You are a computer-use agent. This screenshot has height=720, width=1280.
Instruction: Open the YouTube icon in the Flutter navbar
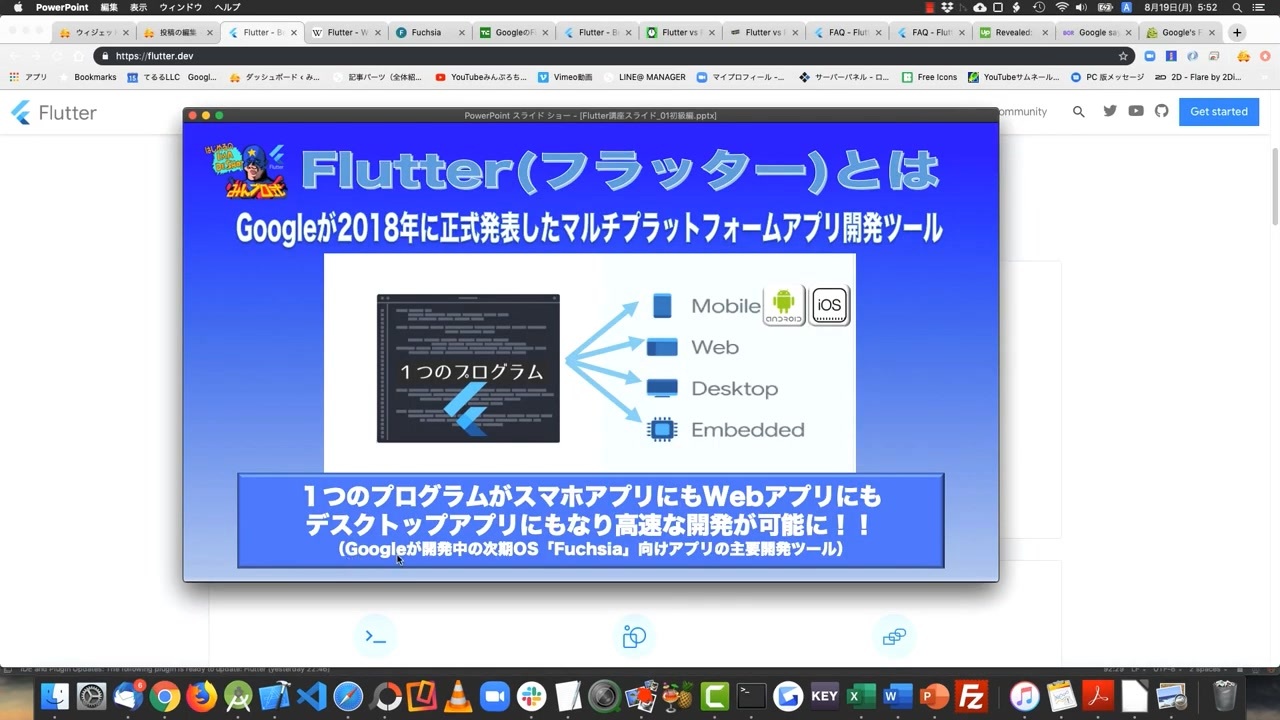click(1136, 111)
